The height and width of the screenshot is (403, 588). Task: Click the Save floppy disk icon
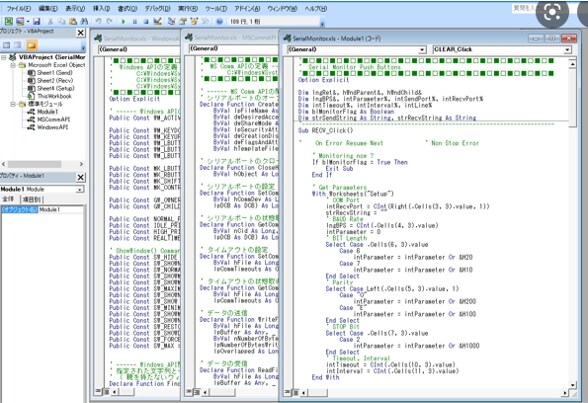[36, 21]
